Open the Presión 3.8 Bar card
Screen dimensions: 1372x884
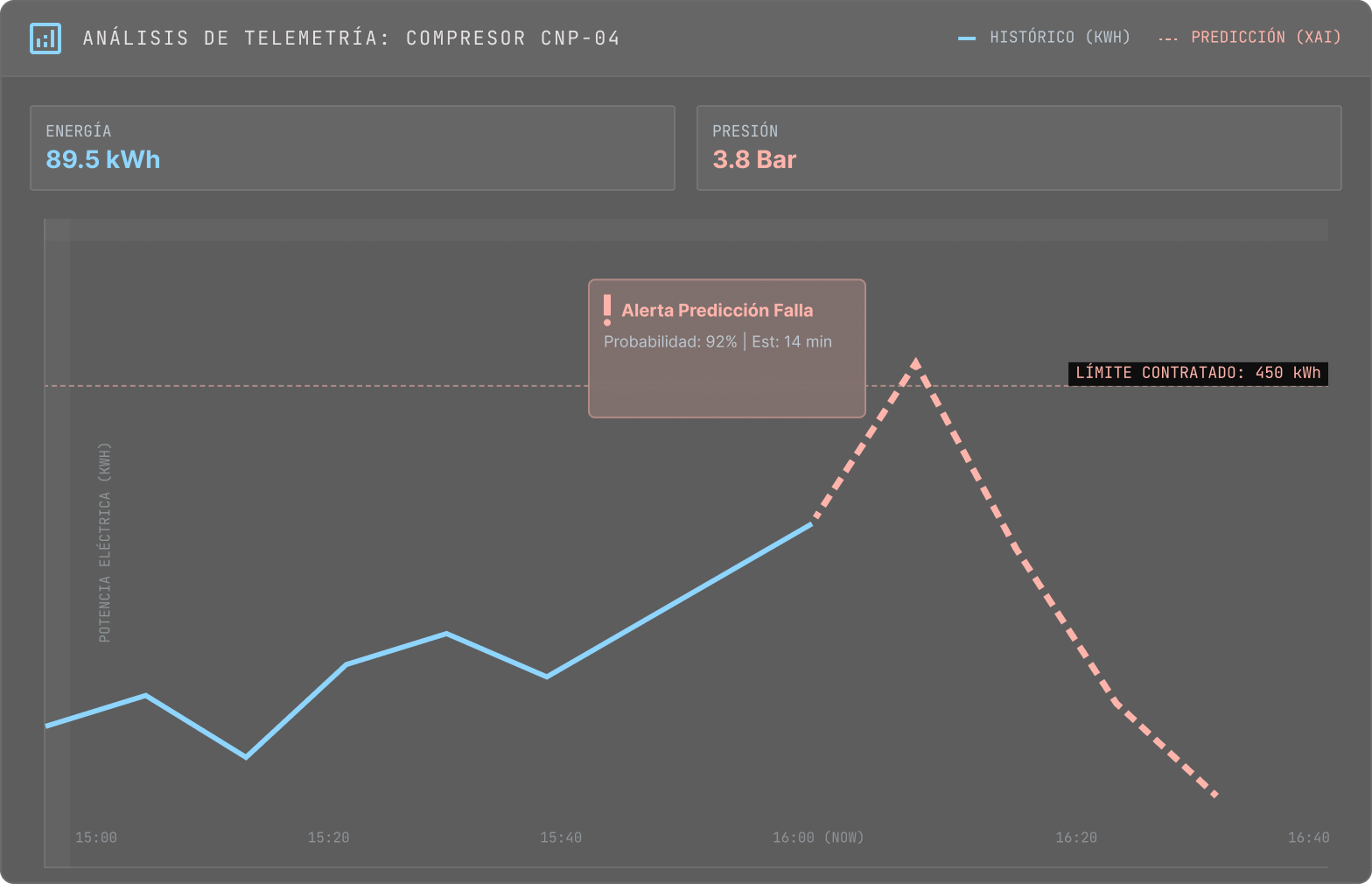(x=1019, y=148)
